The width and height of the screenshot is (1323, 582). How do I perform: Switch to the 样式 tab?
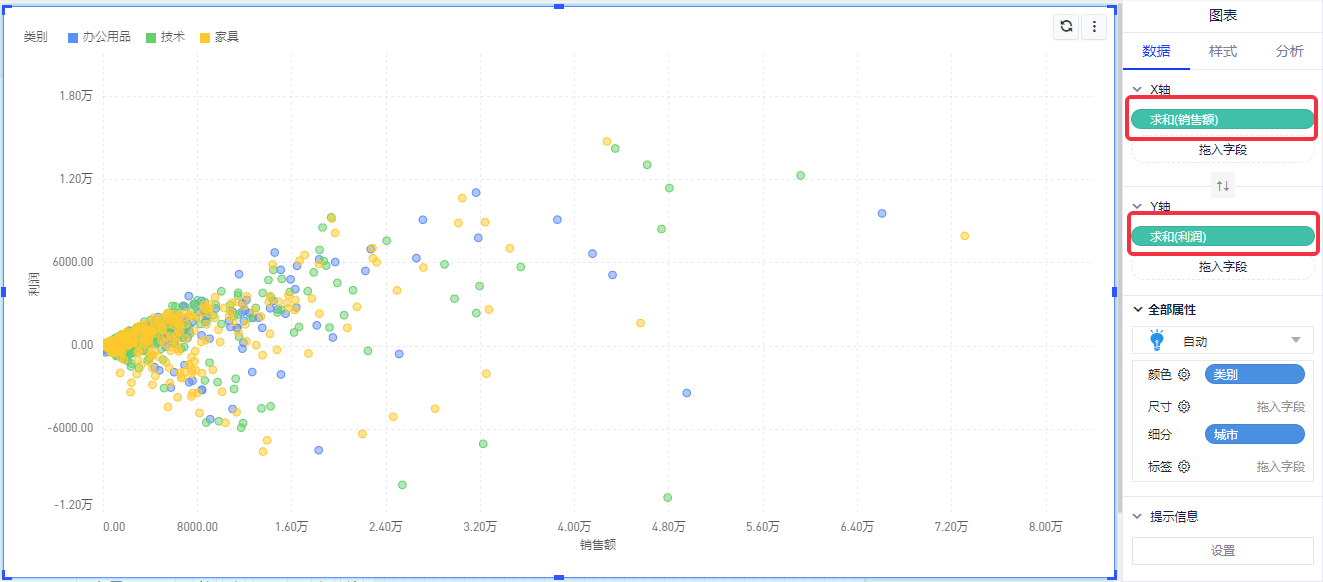[1222, 51]
